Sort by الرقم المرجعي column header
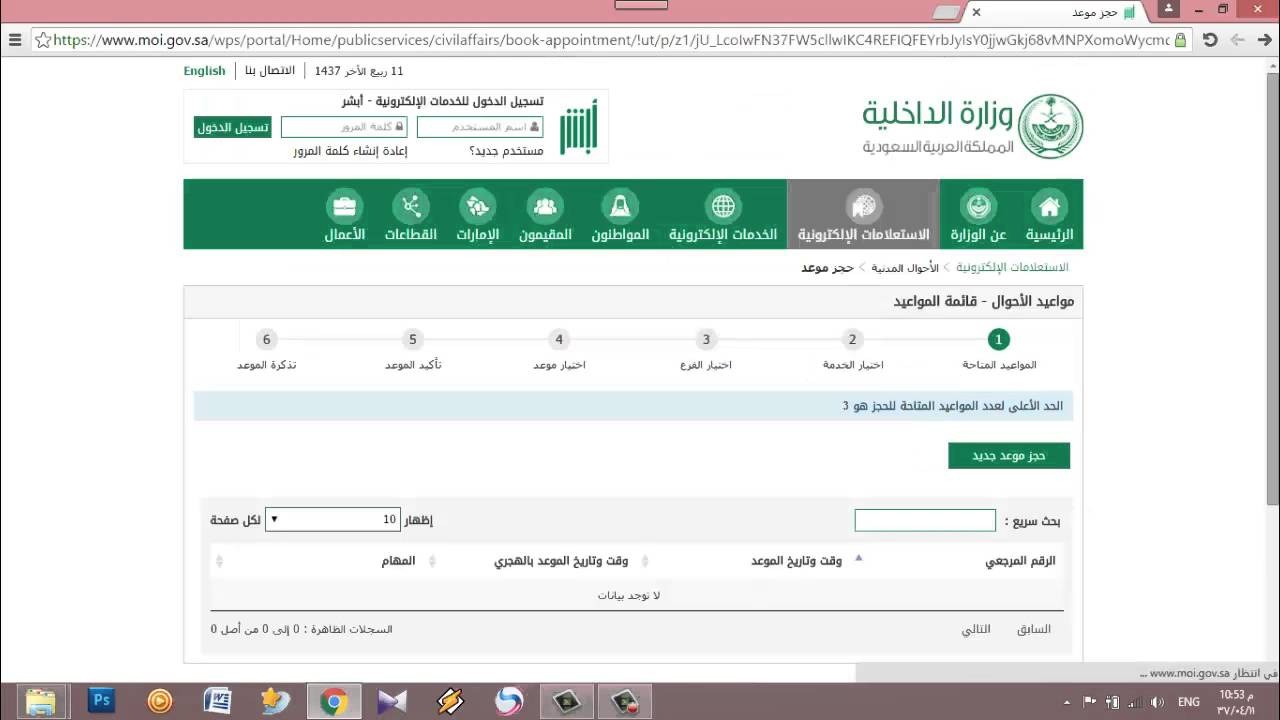Screen dimensions: 1280x720 click(1020, 561)
